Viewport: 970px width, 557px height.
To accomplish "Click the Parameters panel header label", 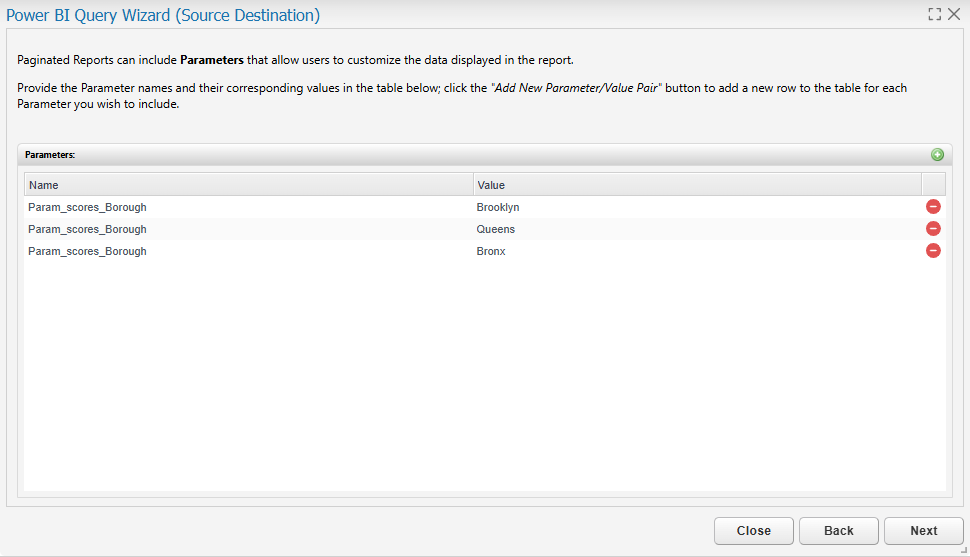I will (49, 155).
